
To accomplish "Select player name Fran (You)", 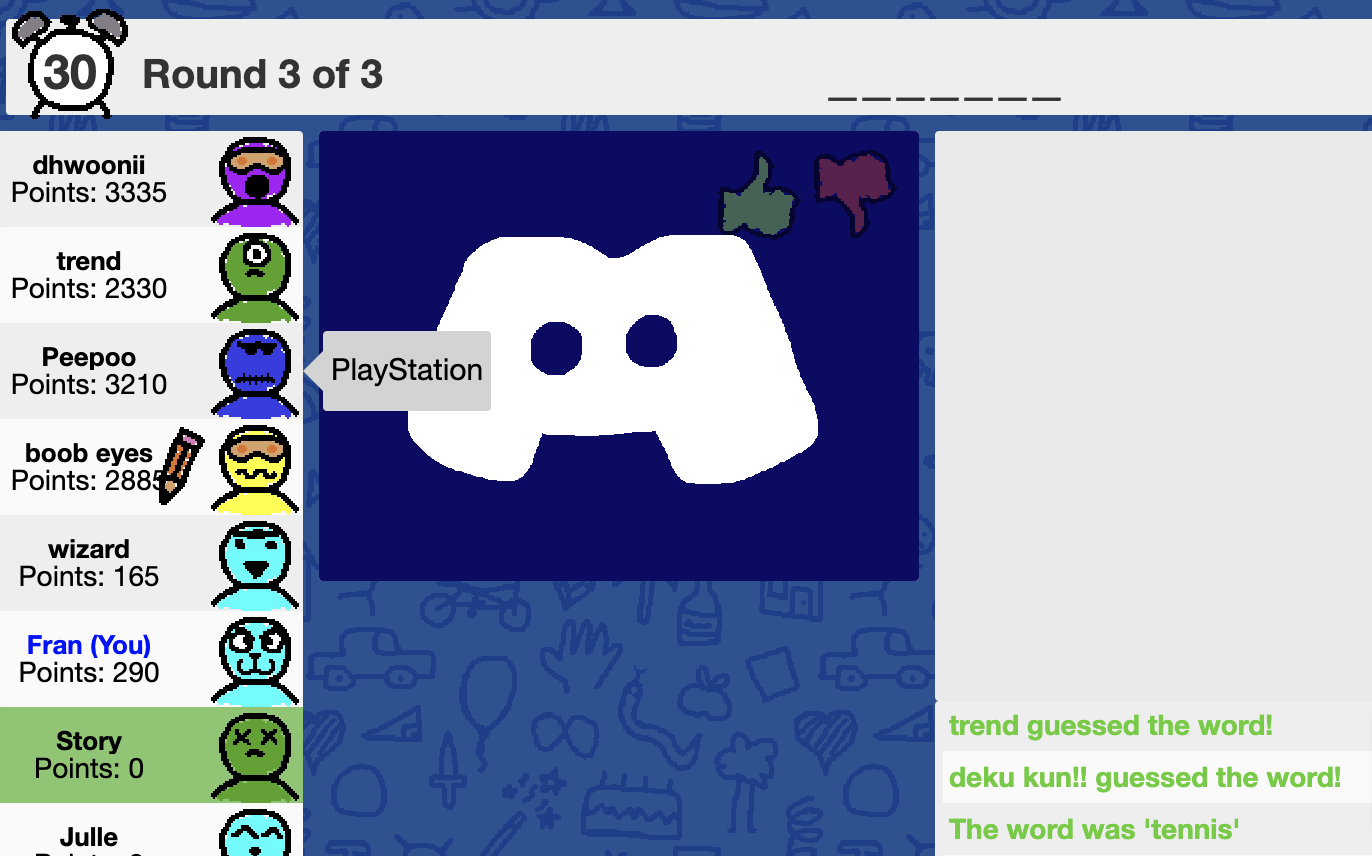I will (x=89, y=645).
